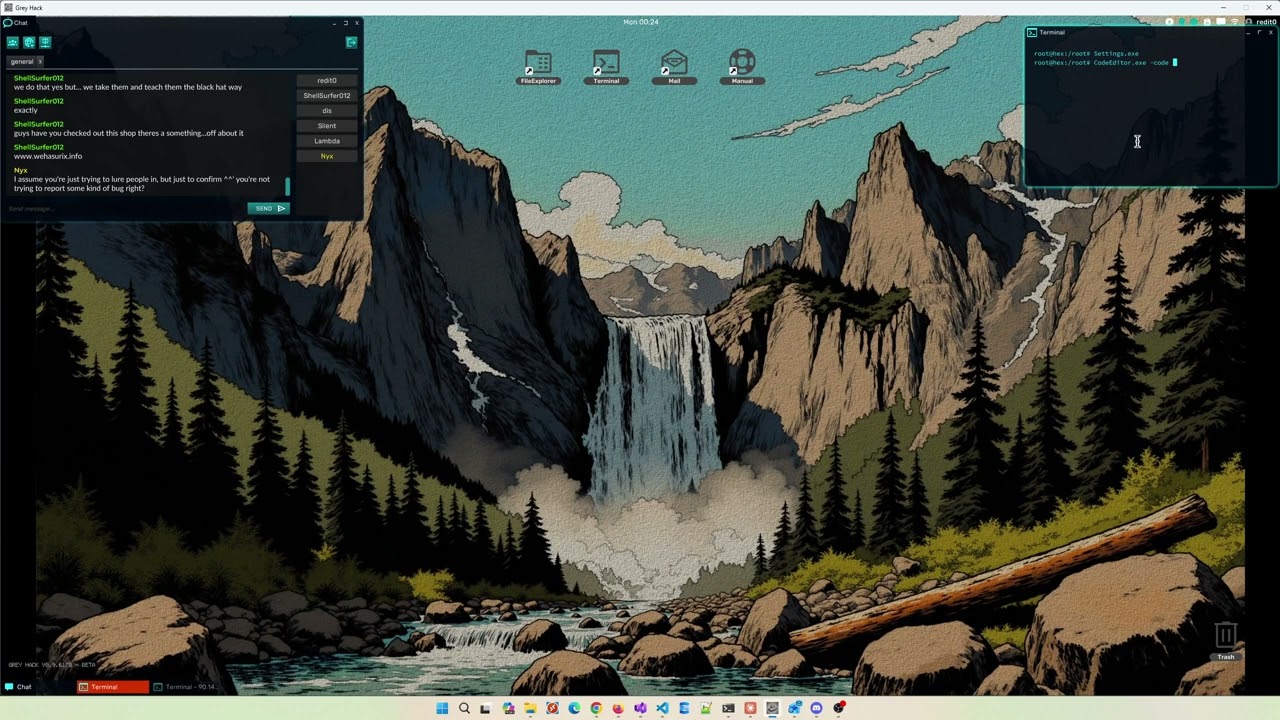Click the redit0 user profile in top bar

[1261, 22]
